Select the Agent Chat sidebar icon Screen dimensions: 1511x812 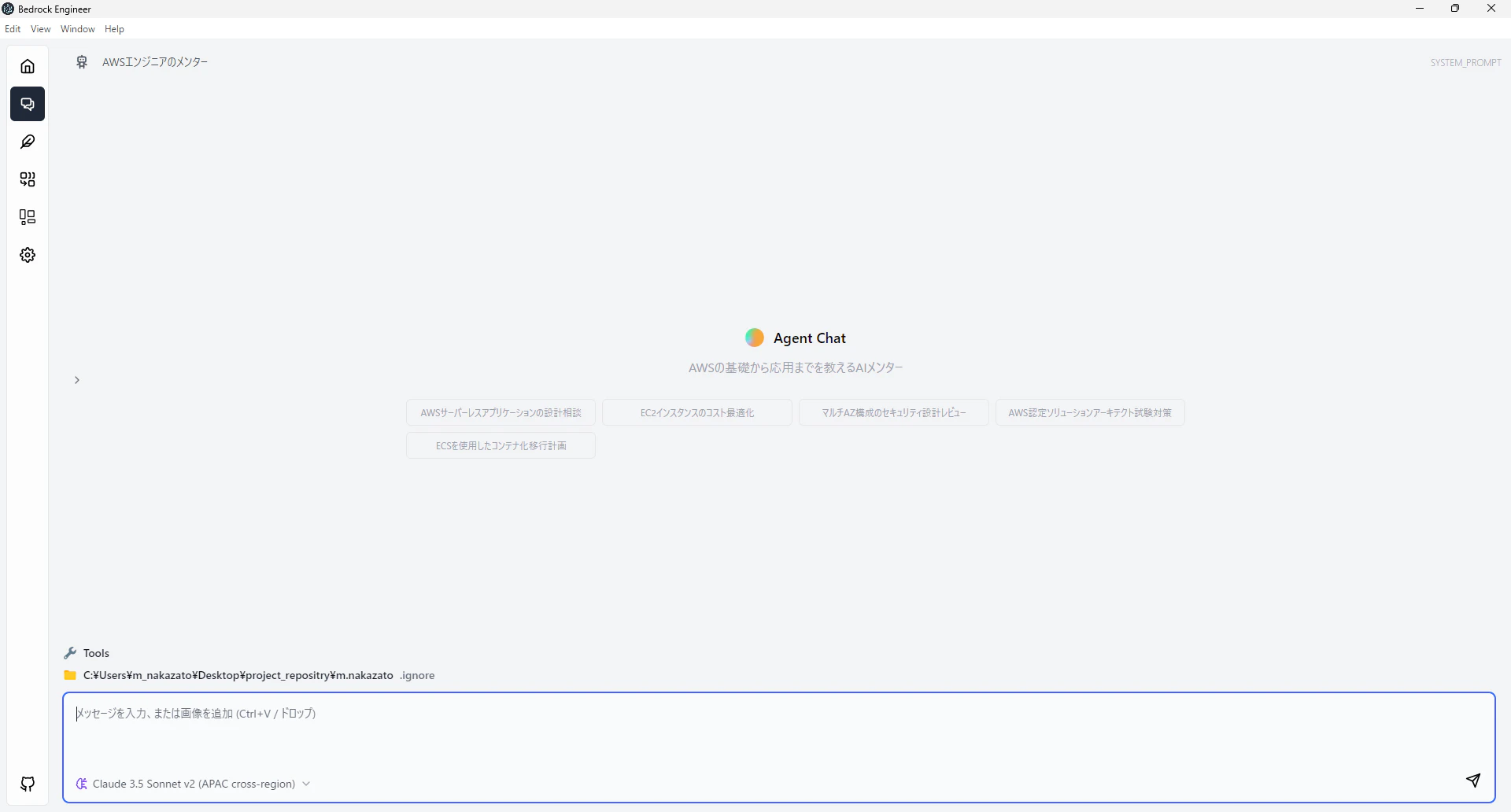click(x=28, y=104)
